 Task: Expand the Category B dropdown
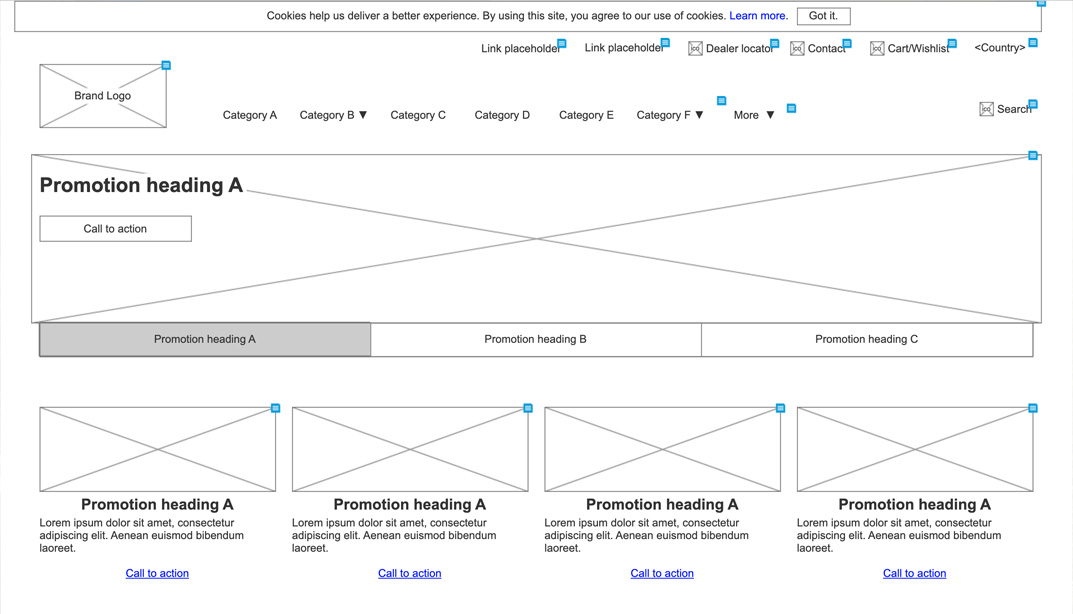tap(333, 115)
